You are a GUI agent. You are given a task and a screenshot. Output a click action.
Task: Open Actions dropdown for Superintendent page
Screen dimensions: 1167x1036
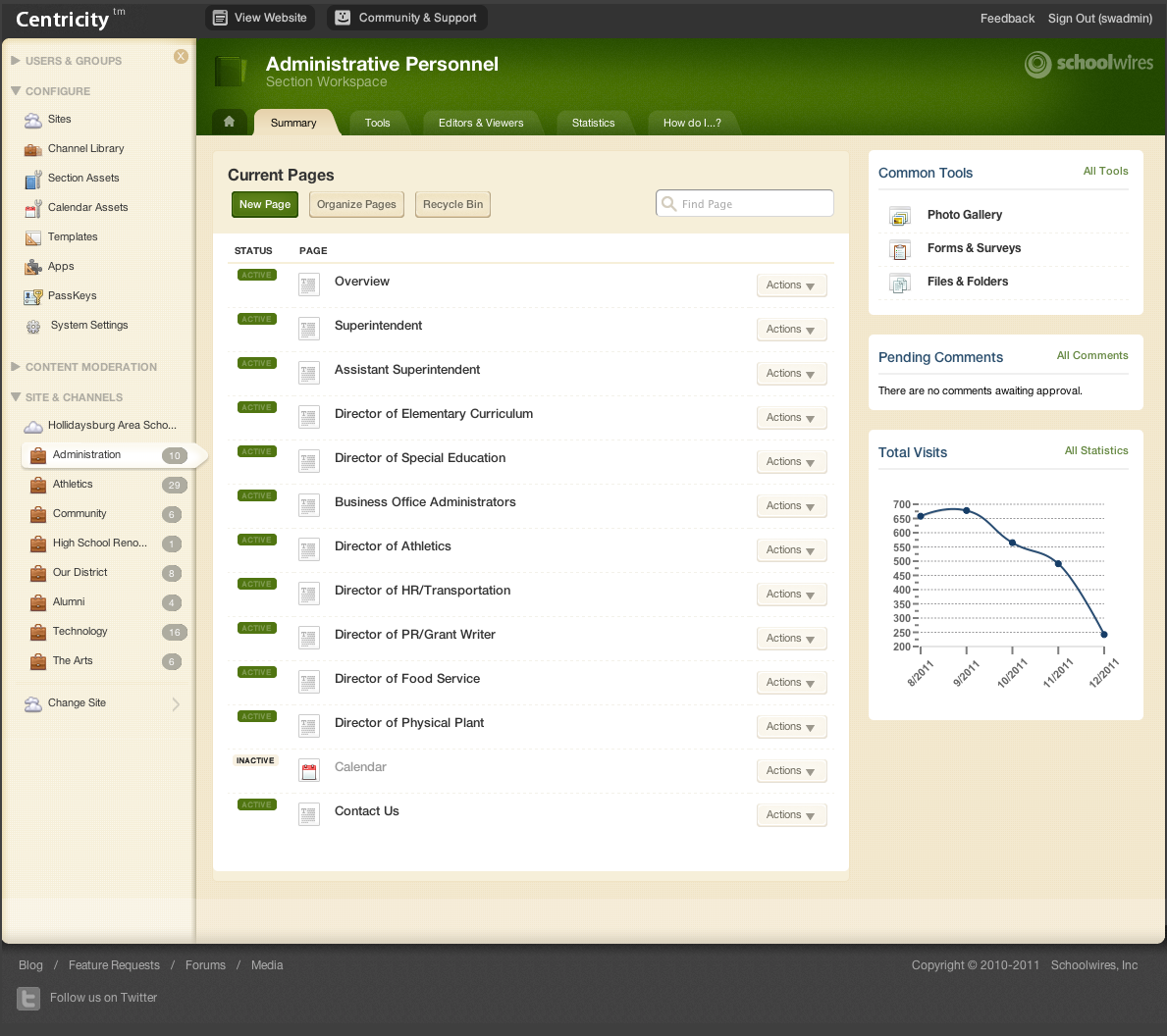(791, 330)
